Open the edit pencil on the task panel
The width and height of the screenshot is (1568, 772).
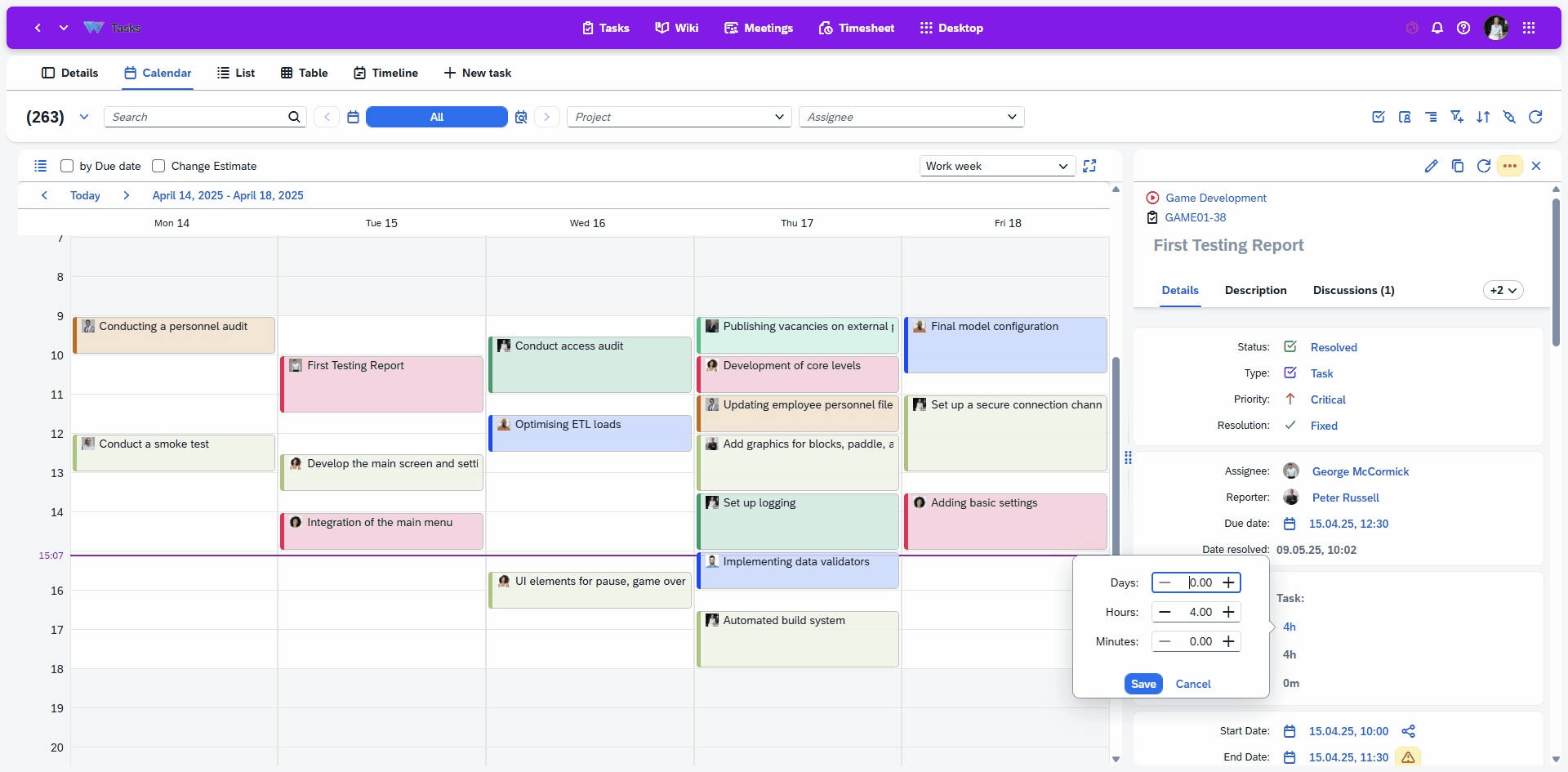tap(1432, 166)
